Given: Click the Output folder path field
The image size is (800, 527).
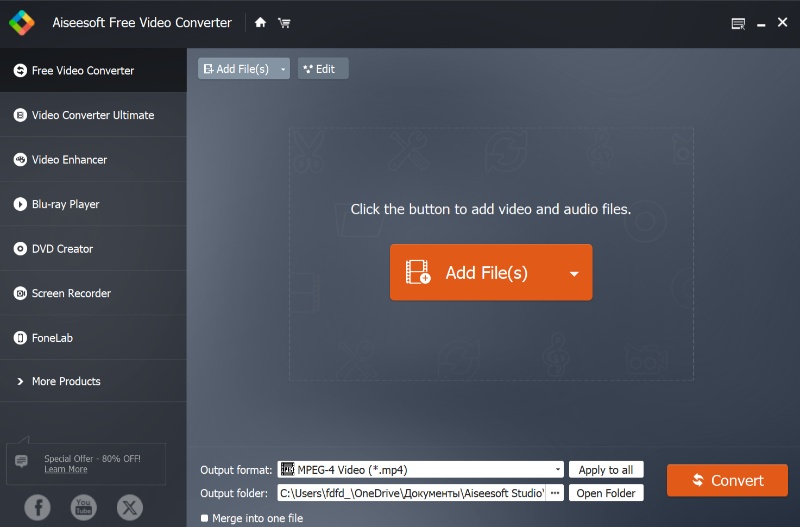Looking at the screenshot, I should 411,493.
